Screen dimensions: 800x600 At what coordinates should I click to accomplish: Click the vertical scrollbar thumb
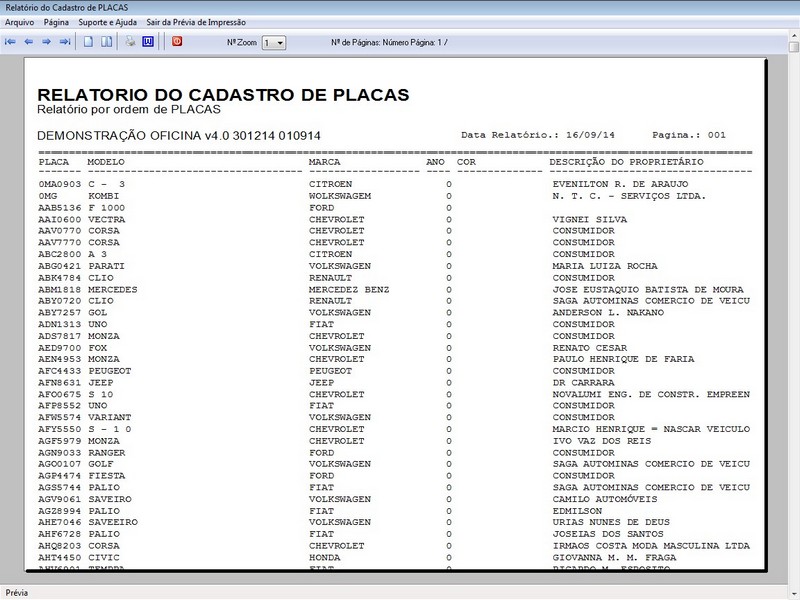coord(794,47)
